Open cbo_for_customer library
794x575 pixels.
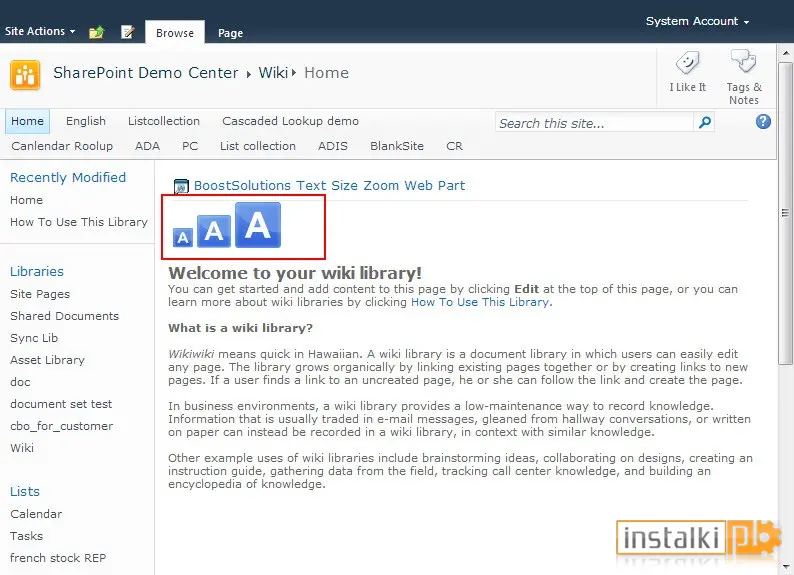[x=61, y=426]
